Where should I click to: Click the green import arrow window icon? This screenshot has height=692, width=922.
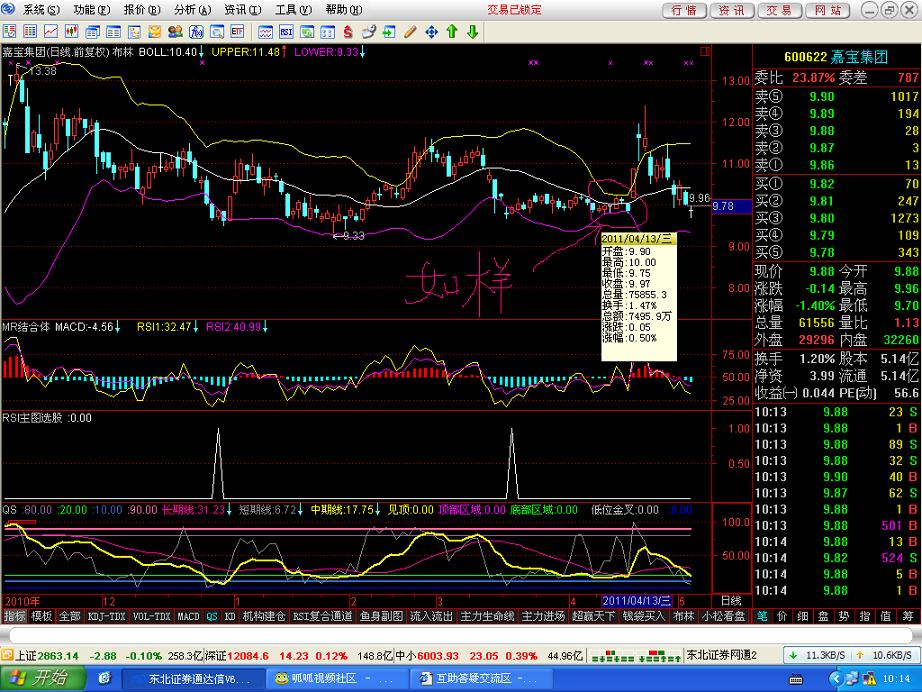click(389, 32)
